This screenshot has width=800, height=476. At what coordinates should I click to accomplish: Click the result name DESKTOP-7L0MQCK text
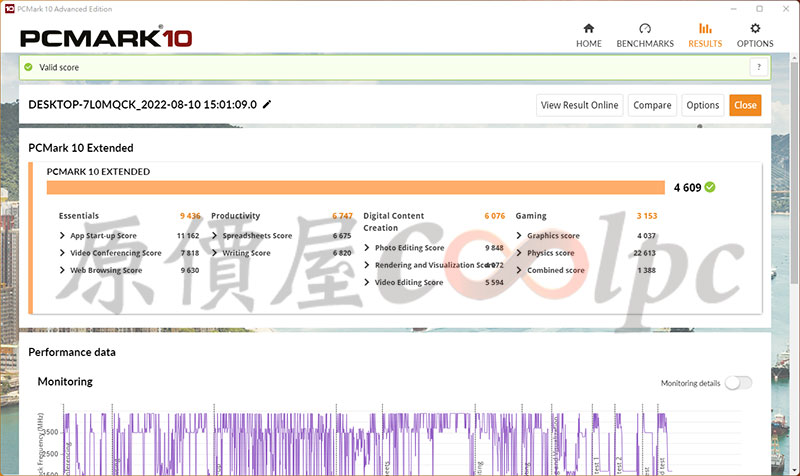[142, 105]
